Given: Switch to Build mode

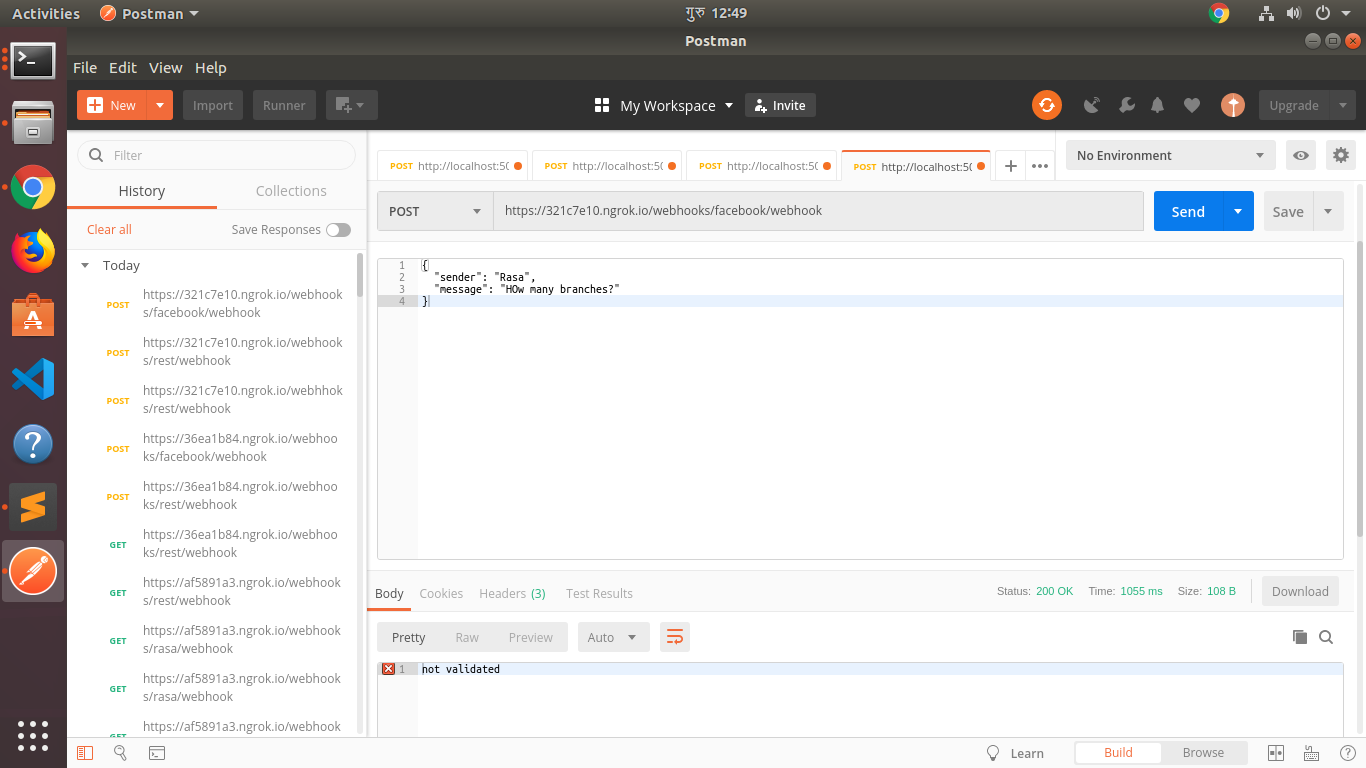Looking at the screenshot, I should click(x=1118, y=752).
